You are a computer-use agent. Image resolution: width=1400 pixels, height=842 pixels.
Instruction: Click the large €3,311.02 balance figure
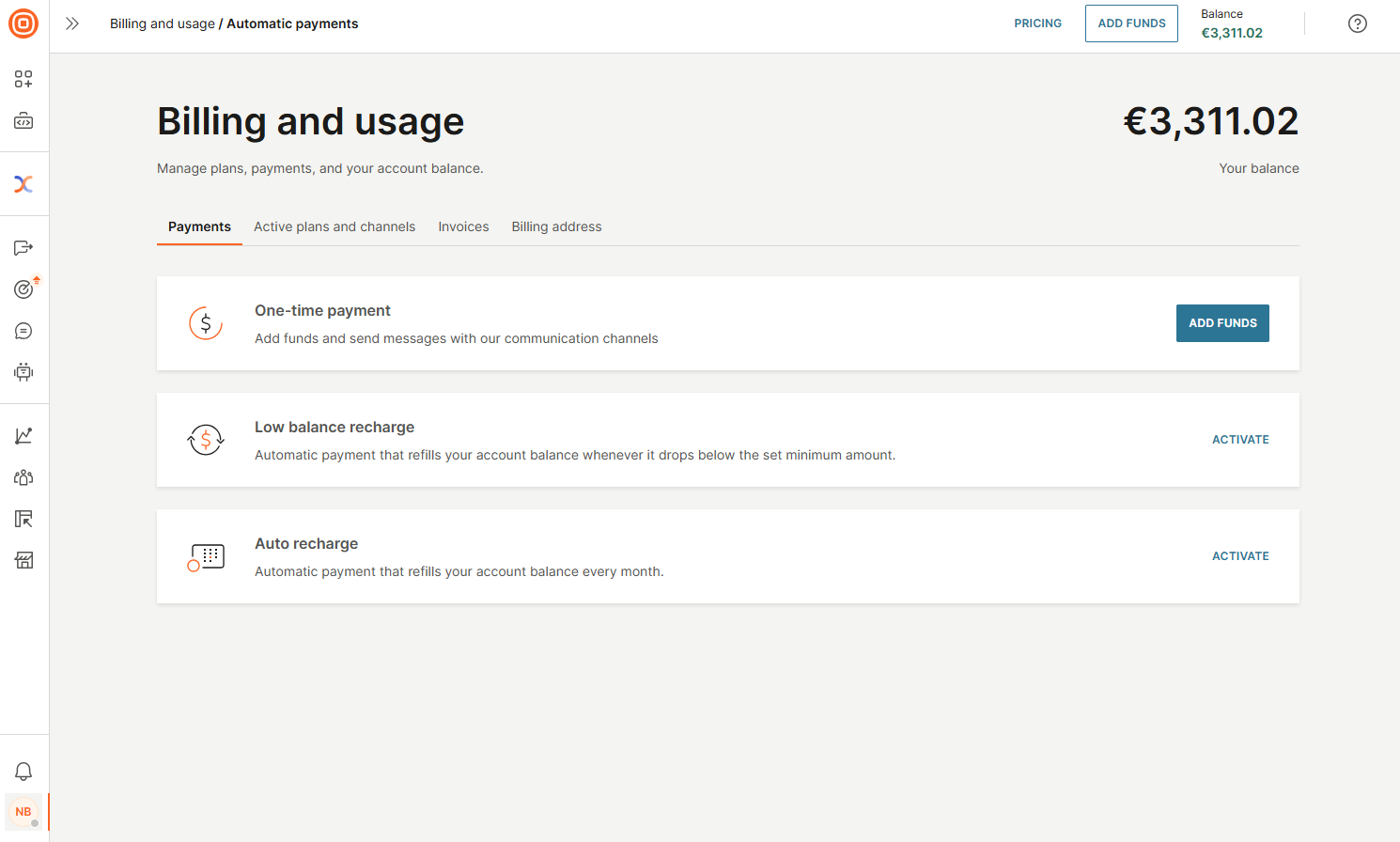tap(1211, 121)
